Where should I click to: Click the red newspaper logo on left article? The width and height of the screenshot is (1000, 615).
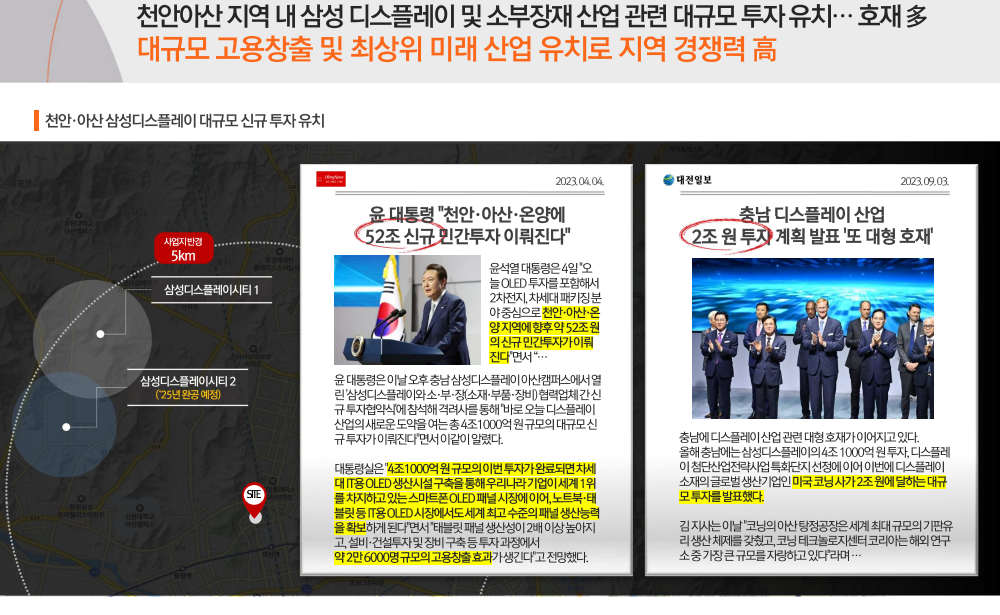pyautogui.click(x=330, y=179)
